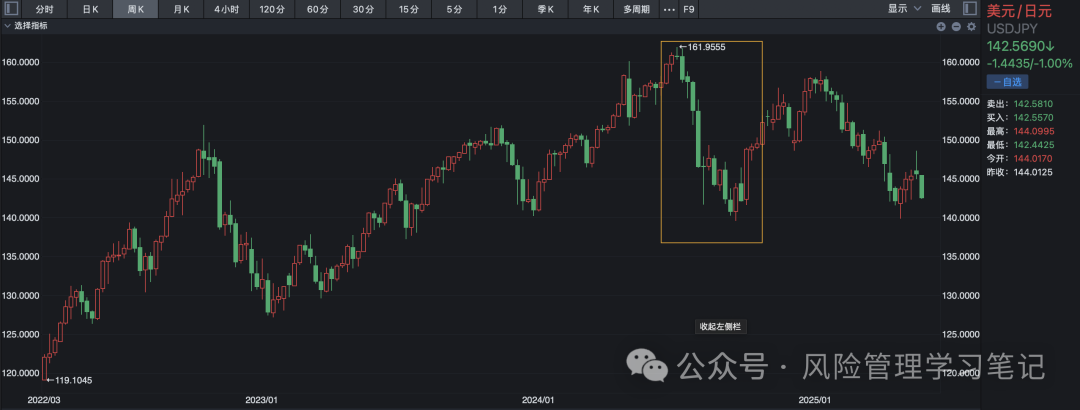
Task: Click the 2024/01 date axis label
Action: coord(538,400)
